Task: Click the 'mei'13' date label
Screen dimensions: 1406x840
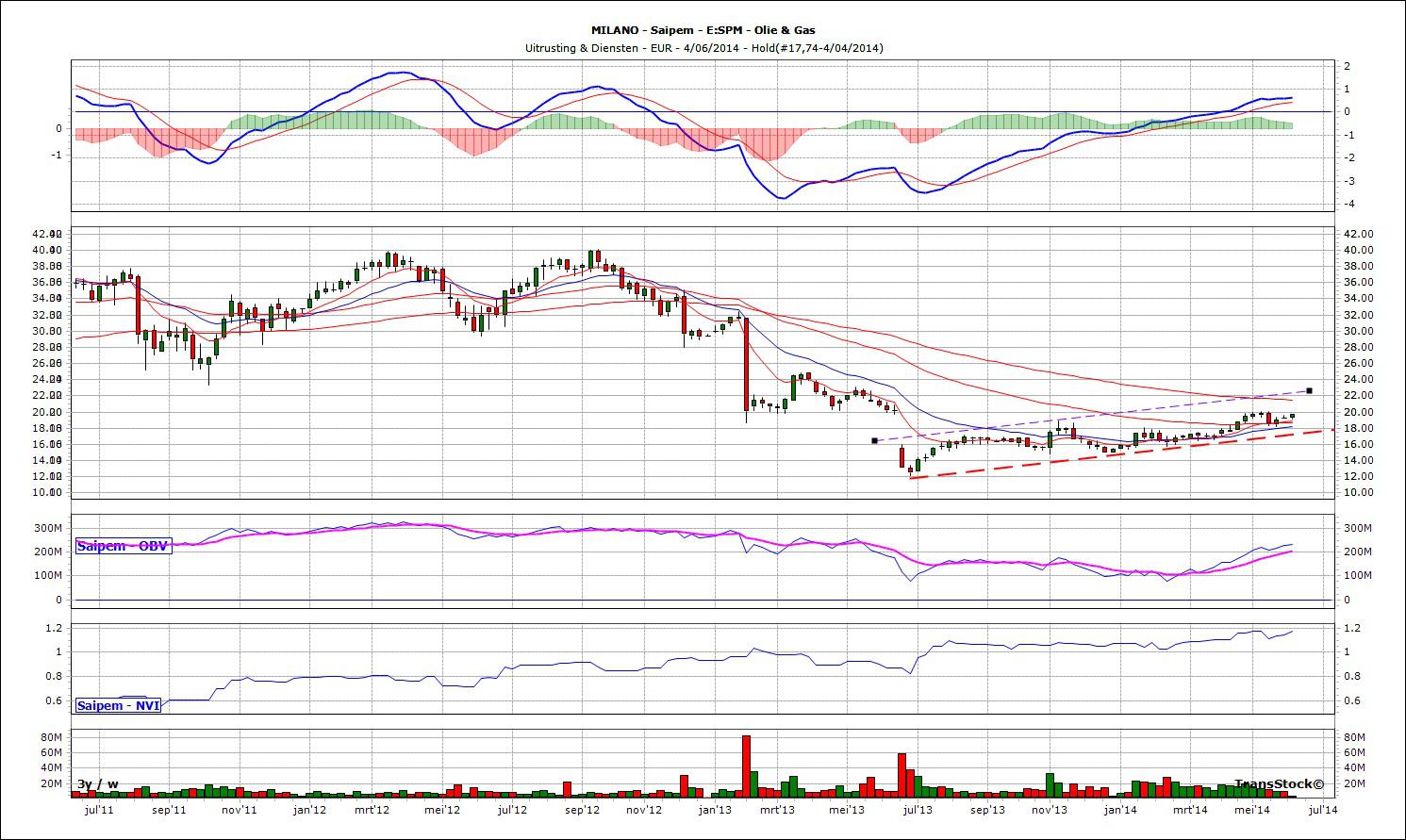Action: pos(848,809)
